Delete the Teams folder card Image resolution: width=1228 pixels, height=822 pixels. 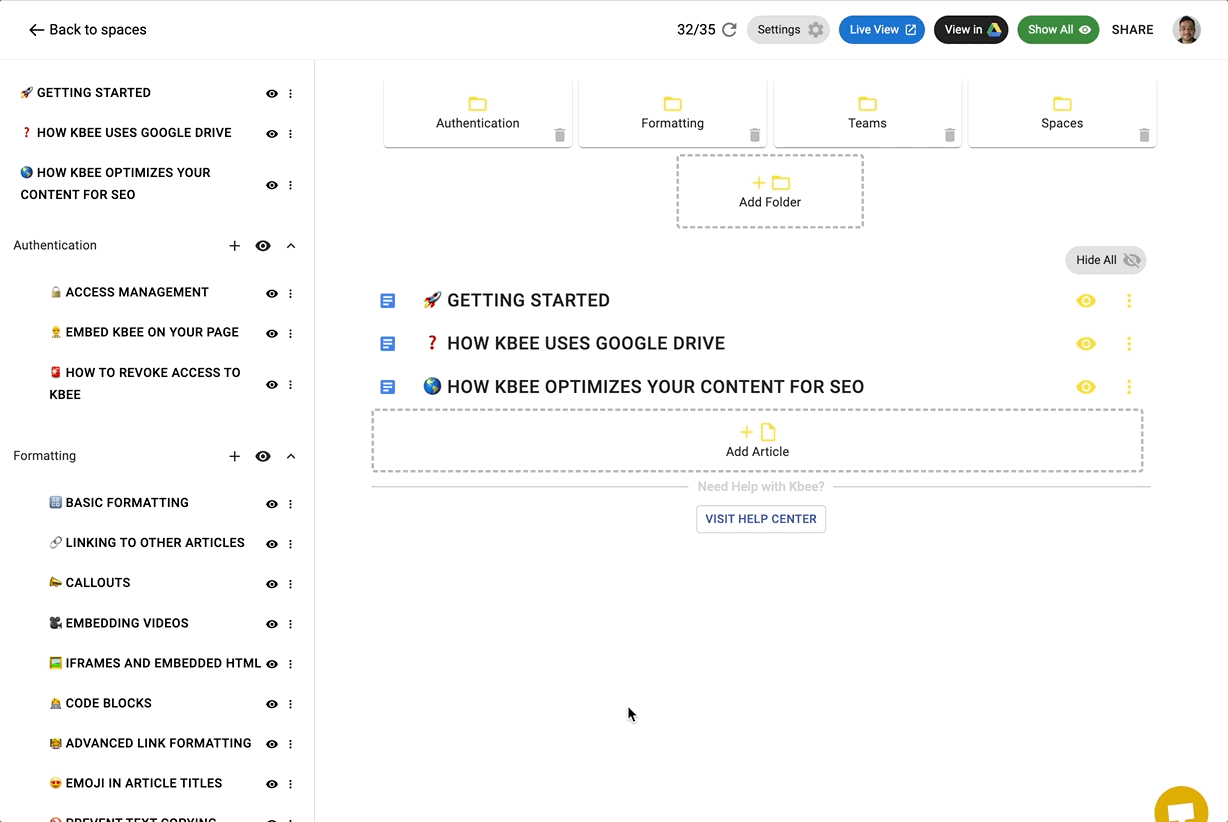[x=950, y=135]
